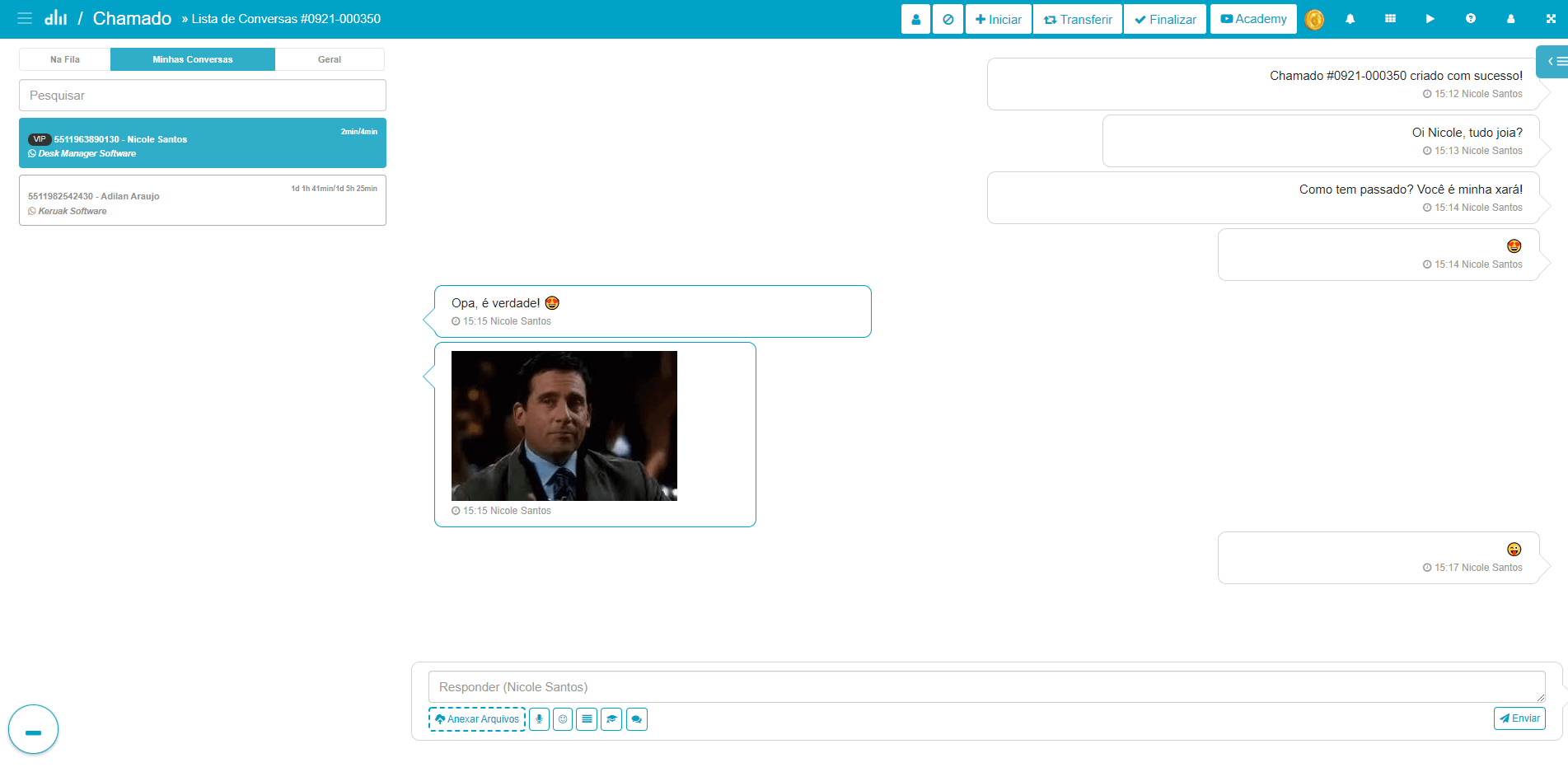Click the microphone record audio icon
This screenshot has height=772, width=1568.
[x=539, y=719]
